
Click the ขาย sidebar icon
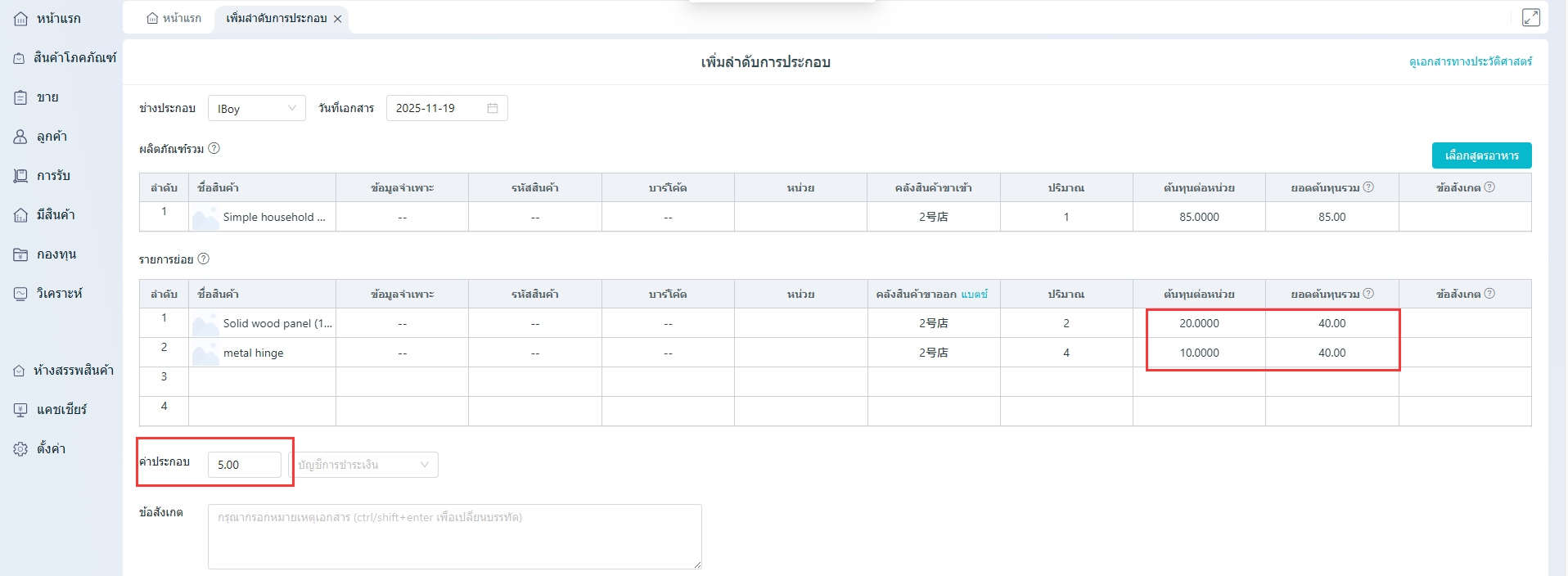[20, 97]
